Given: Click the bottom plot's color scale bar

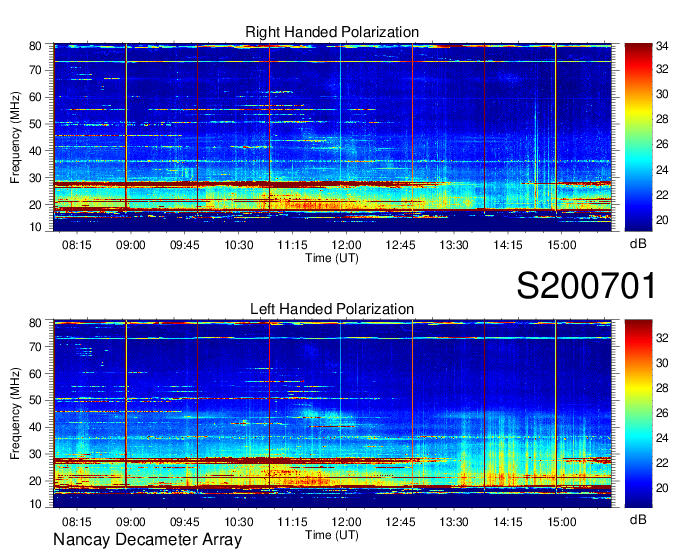Looking at the screenshot, I should pyautogui.click(x=638, y=414).
